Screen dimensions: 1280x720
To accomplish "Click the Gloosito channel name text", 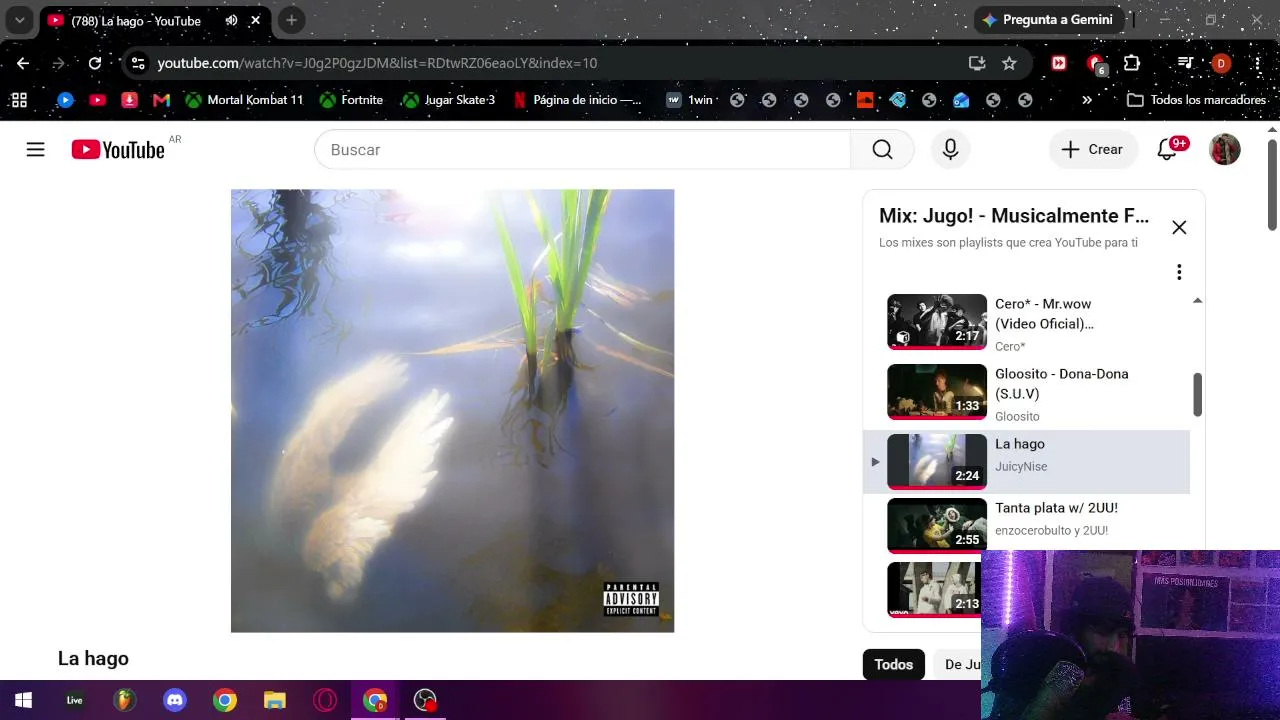I will click(1017, 417).
